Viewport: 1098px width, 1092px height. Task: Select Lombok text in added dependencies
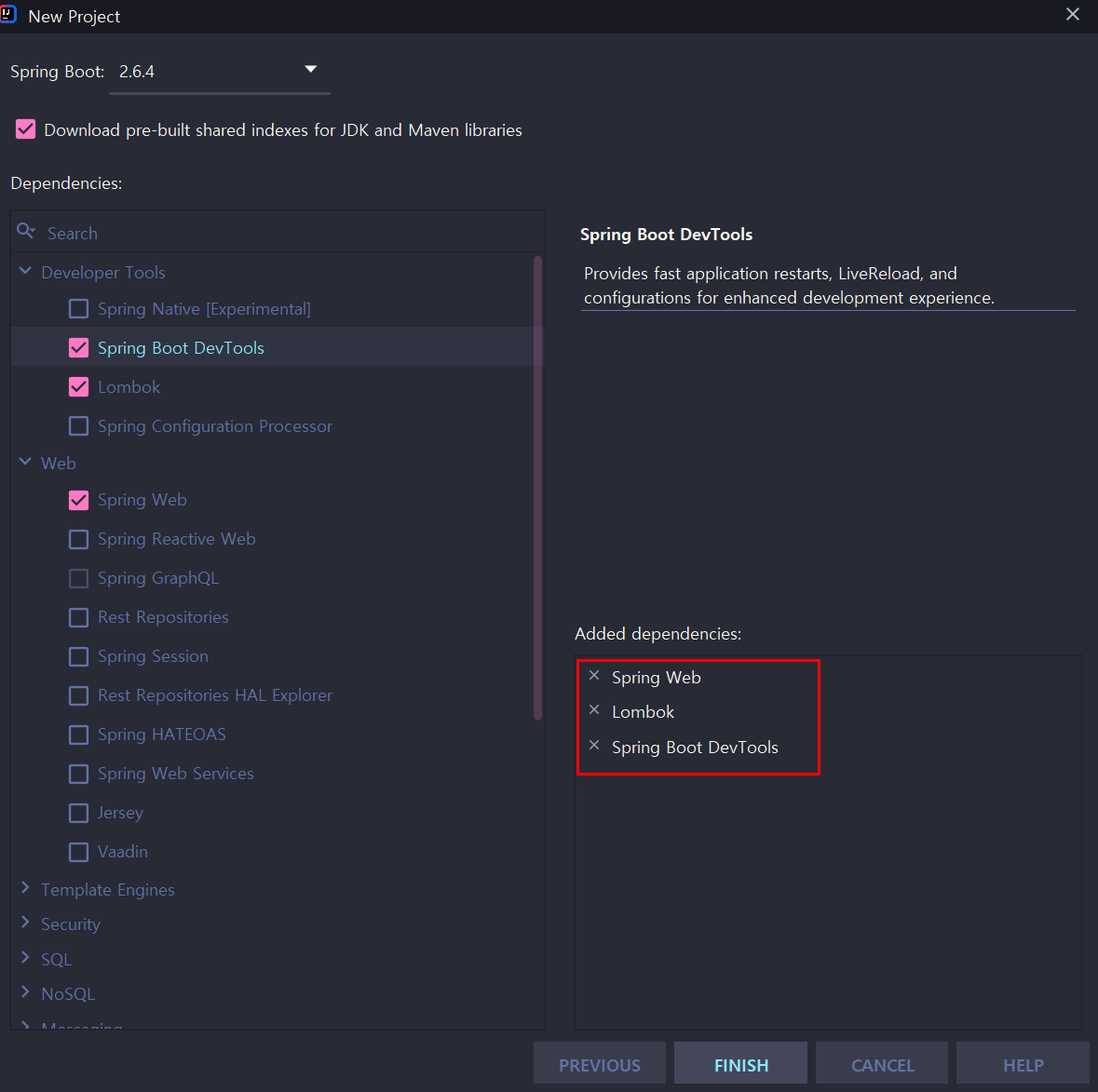point(643,712)
